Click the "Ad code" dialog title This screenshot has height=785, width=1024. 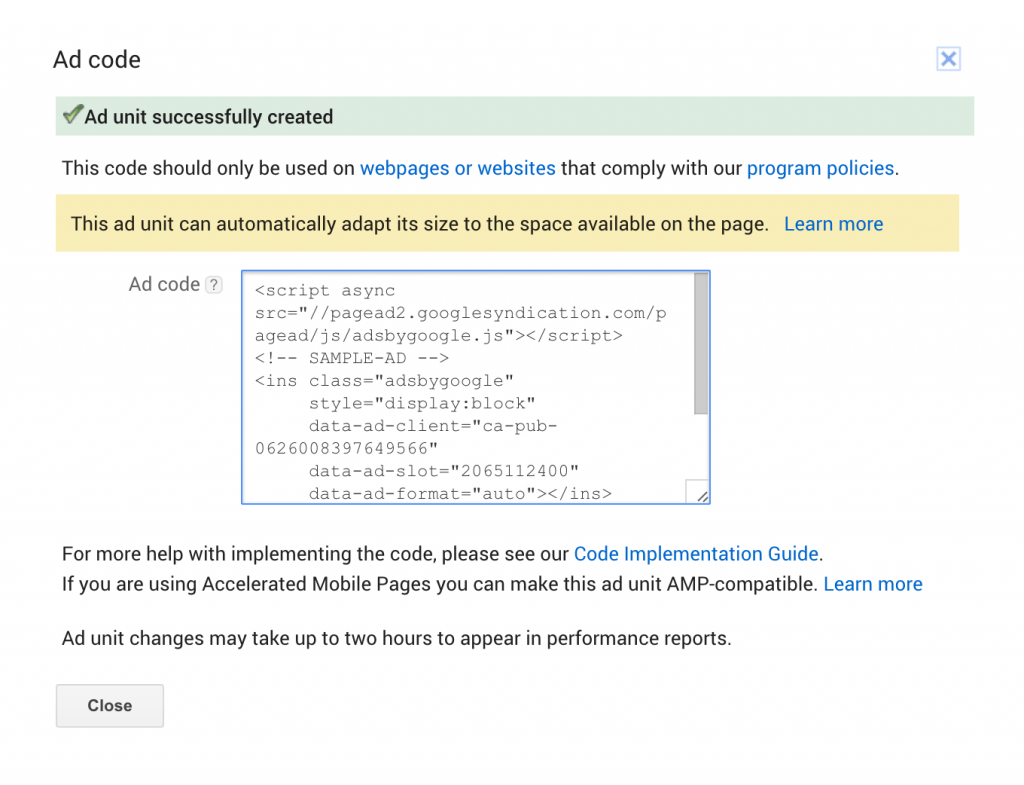97,60
